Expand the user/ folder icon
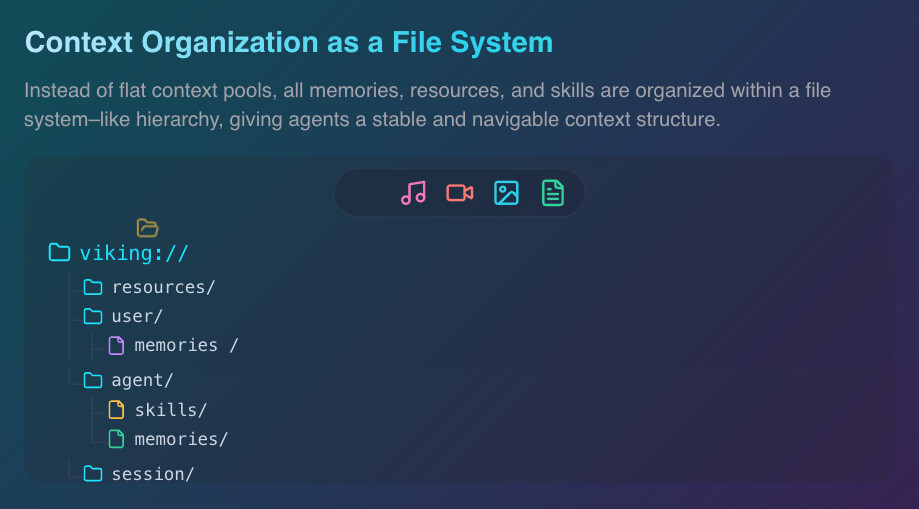The height and width of the screenshot is (509, 919). tap(93, 316)
